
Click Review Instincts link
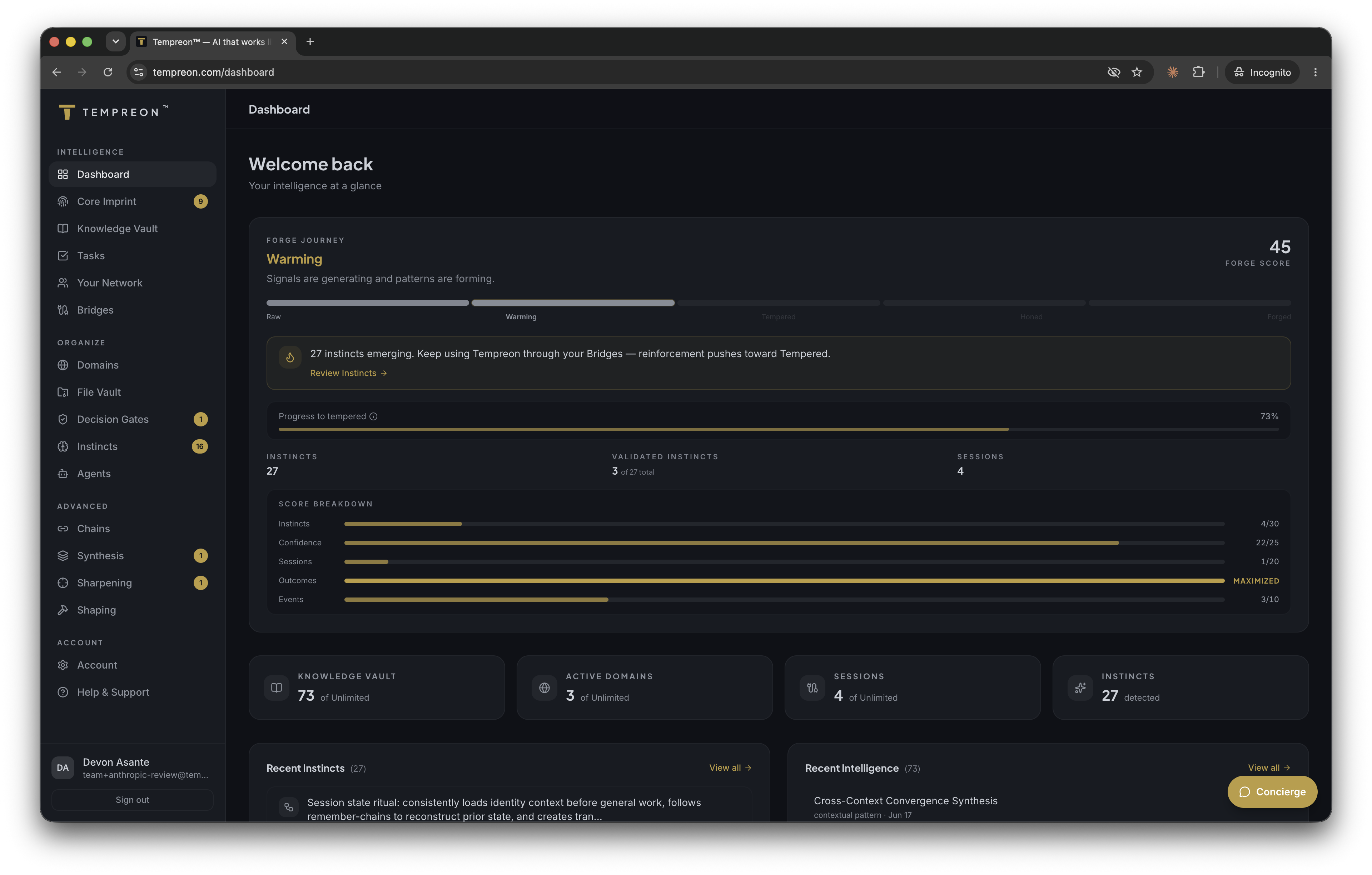point(348,373)
